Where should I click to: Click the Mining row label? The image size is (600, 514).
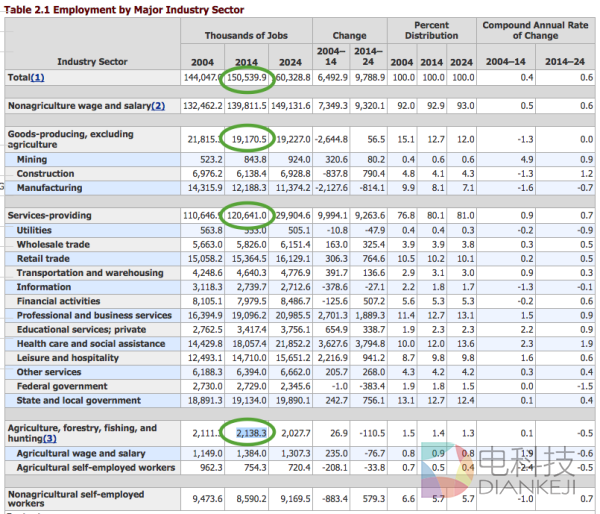[32, 159]
